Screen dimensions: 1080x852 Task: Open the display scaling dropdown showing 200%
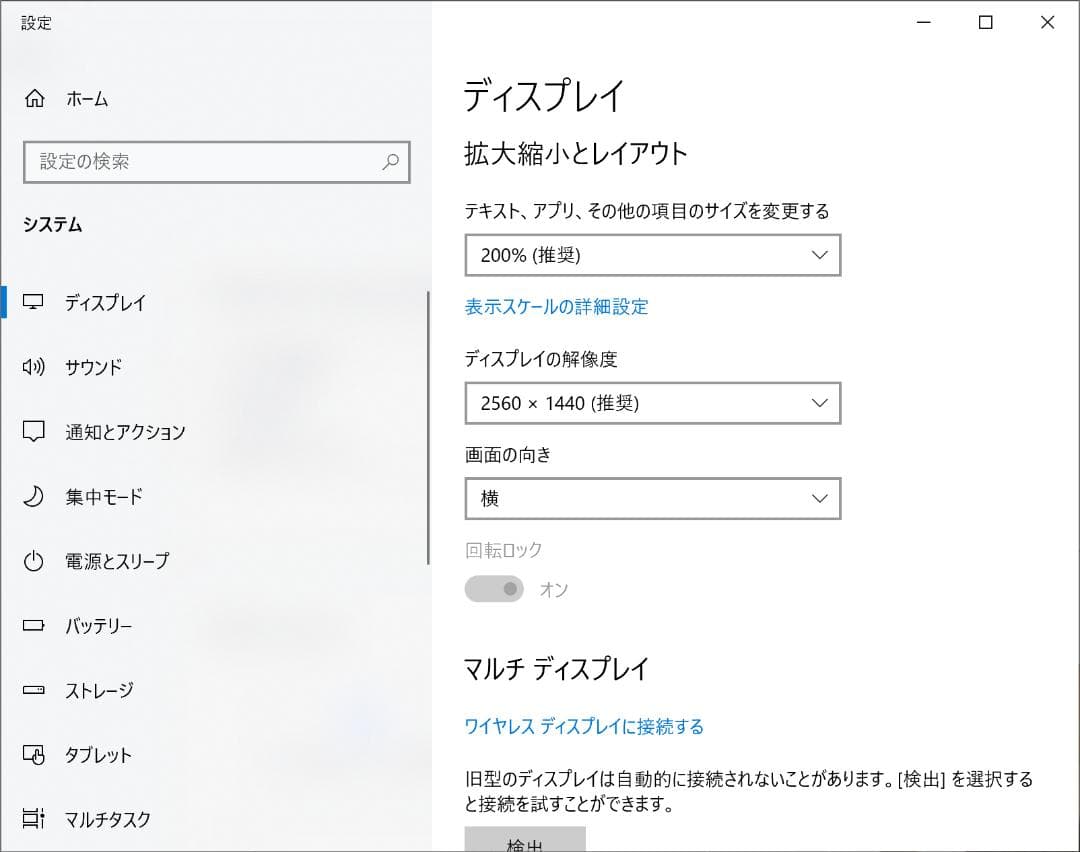click(652, 255)
